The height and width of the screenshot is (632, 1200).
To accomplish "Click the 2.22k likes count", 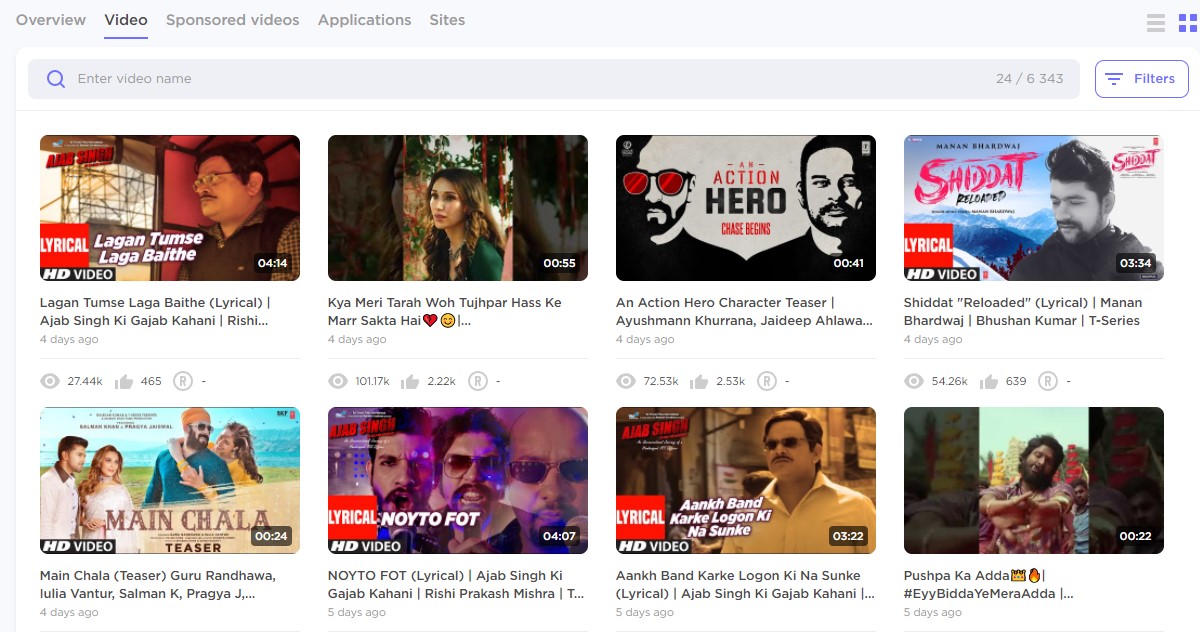I will 442,381.
